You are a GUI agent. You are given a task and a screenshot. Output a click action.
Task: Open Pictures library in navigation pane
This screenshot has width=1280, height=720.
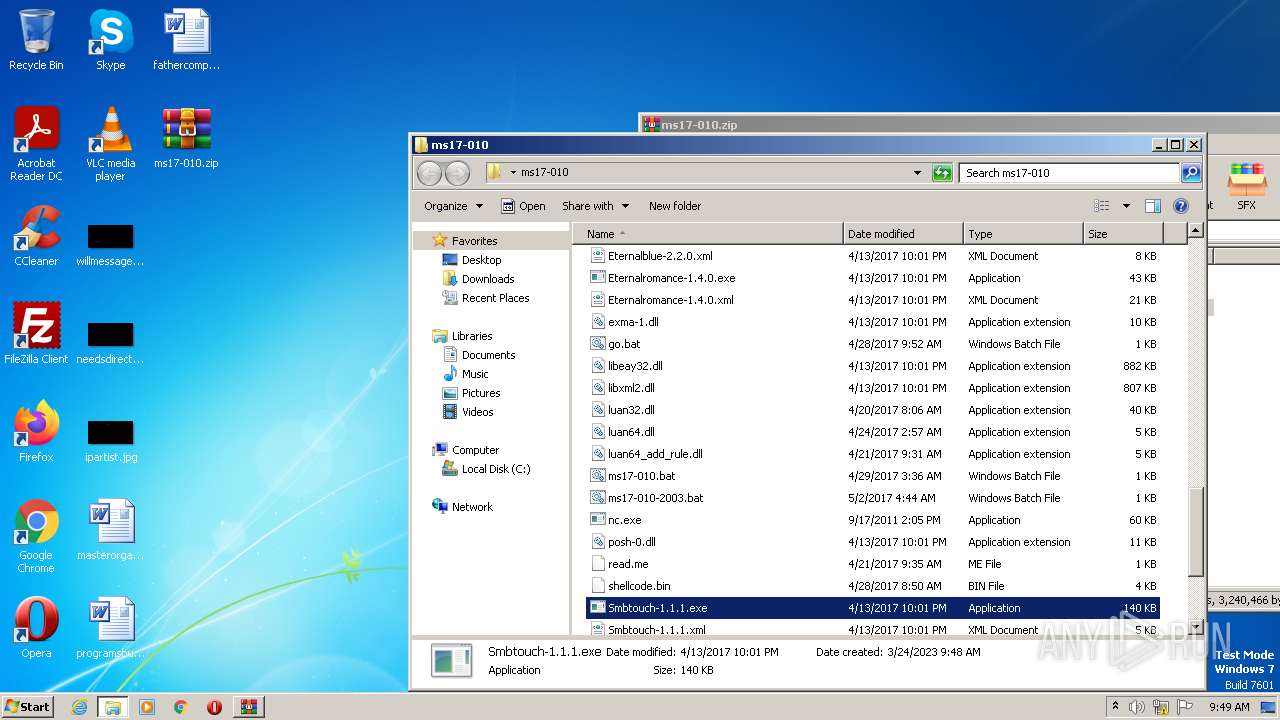[x=481, y=393]
